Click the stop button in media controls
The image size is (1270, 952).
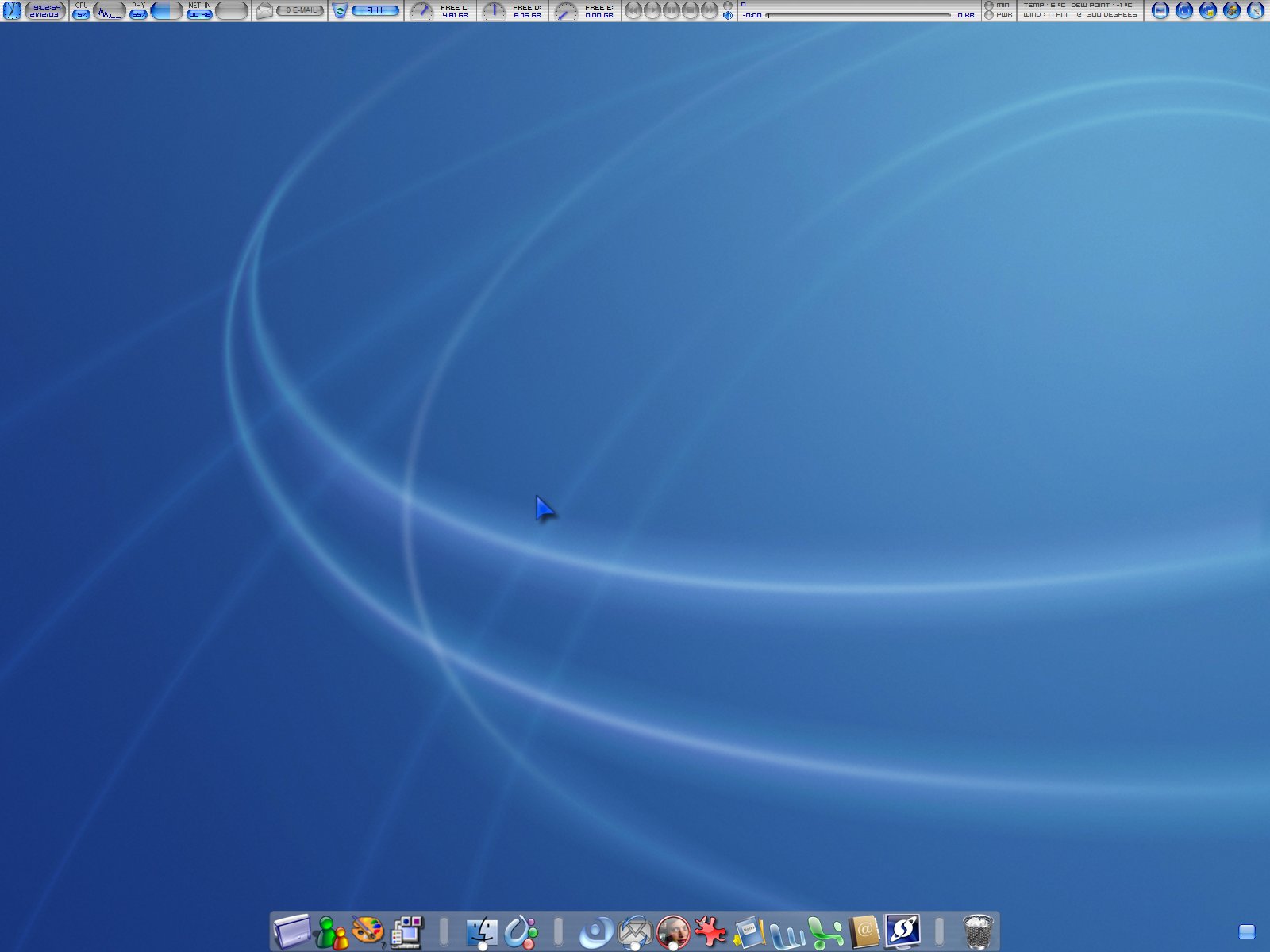tap(691, 10)
